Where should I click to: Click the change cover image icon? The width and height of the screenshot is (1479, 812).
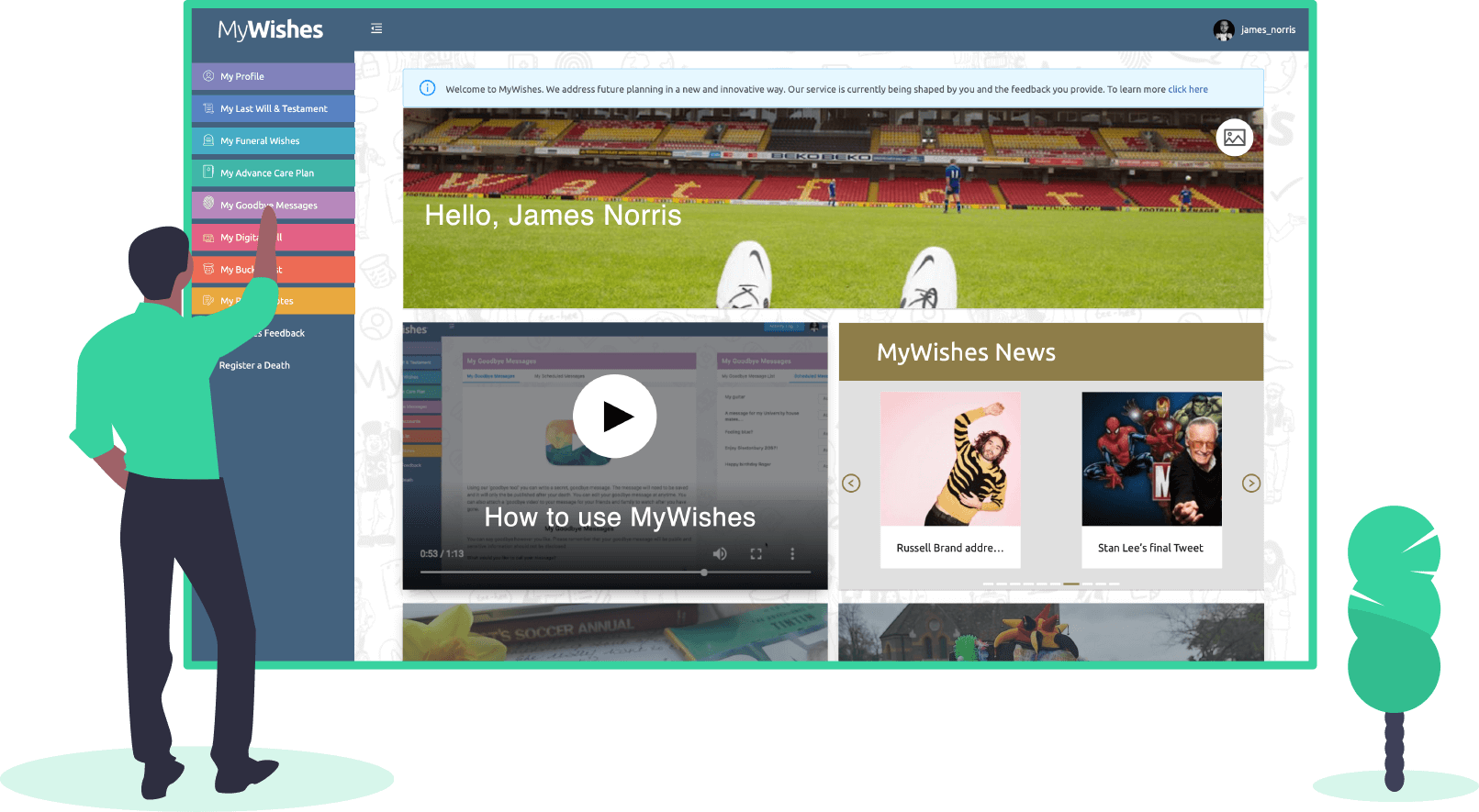click(x=1235, y=138)
